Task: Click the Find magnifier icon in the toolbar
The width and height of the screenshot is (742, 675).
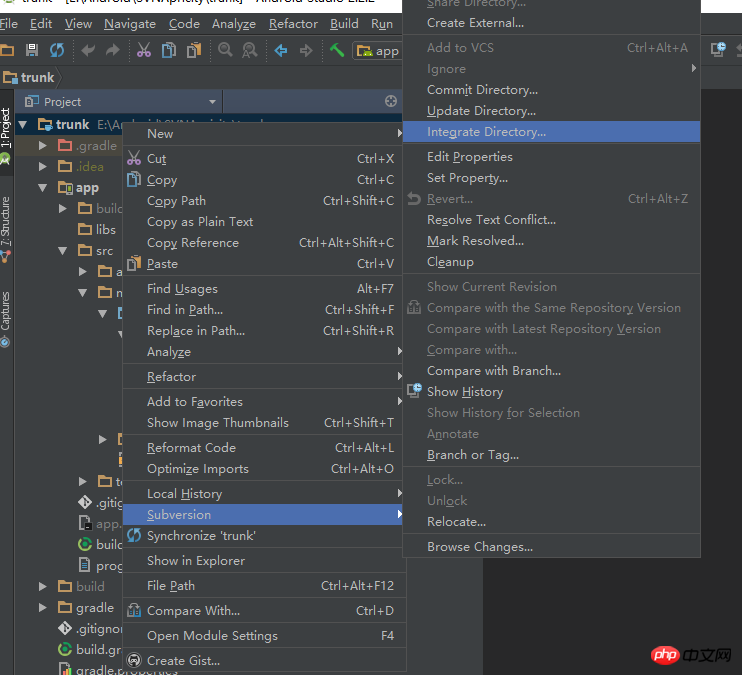Action: coord(225,50)
